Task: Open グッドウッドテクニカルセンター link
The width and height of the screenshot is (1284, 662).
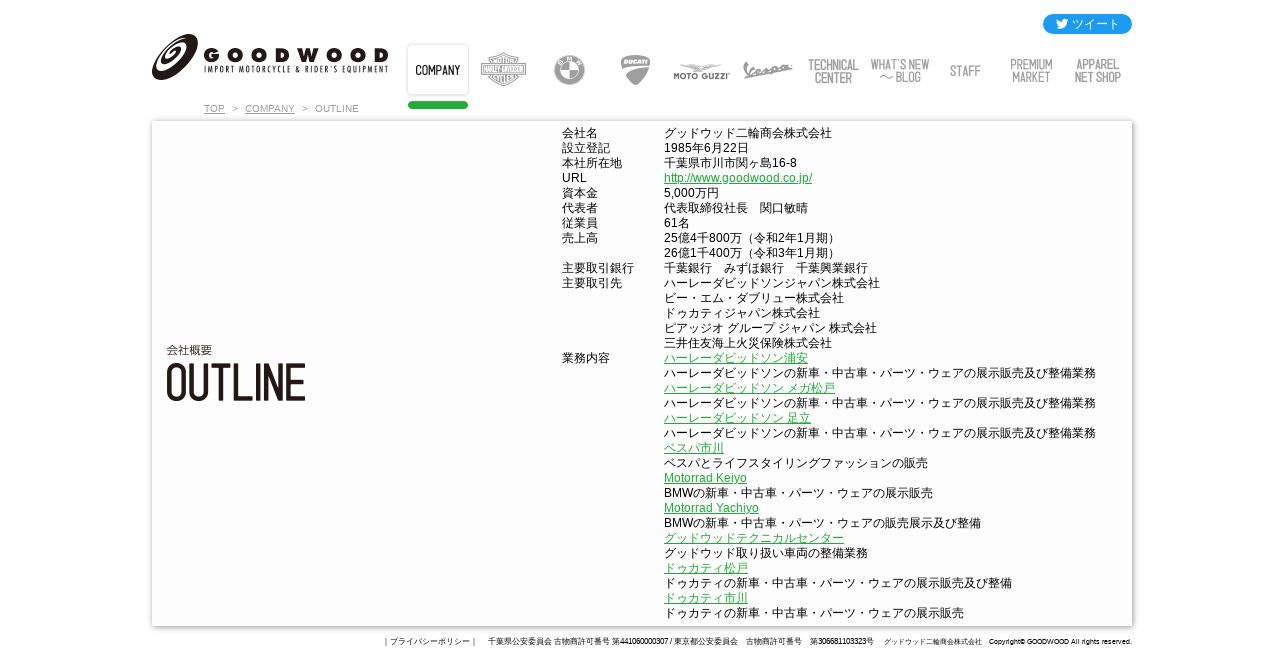Action: tap(754, 538)
